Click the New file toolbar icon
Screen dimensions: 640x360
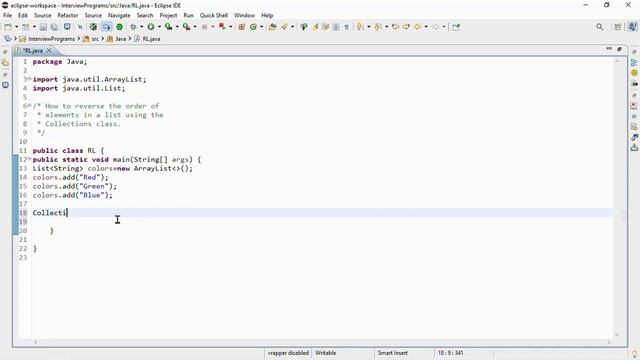tap(8, 27)
